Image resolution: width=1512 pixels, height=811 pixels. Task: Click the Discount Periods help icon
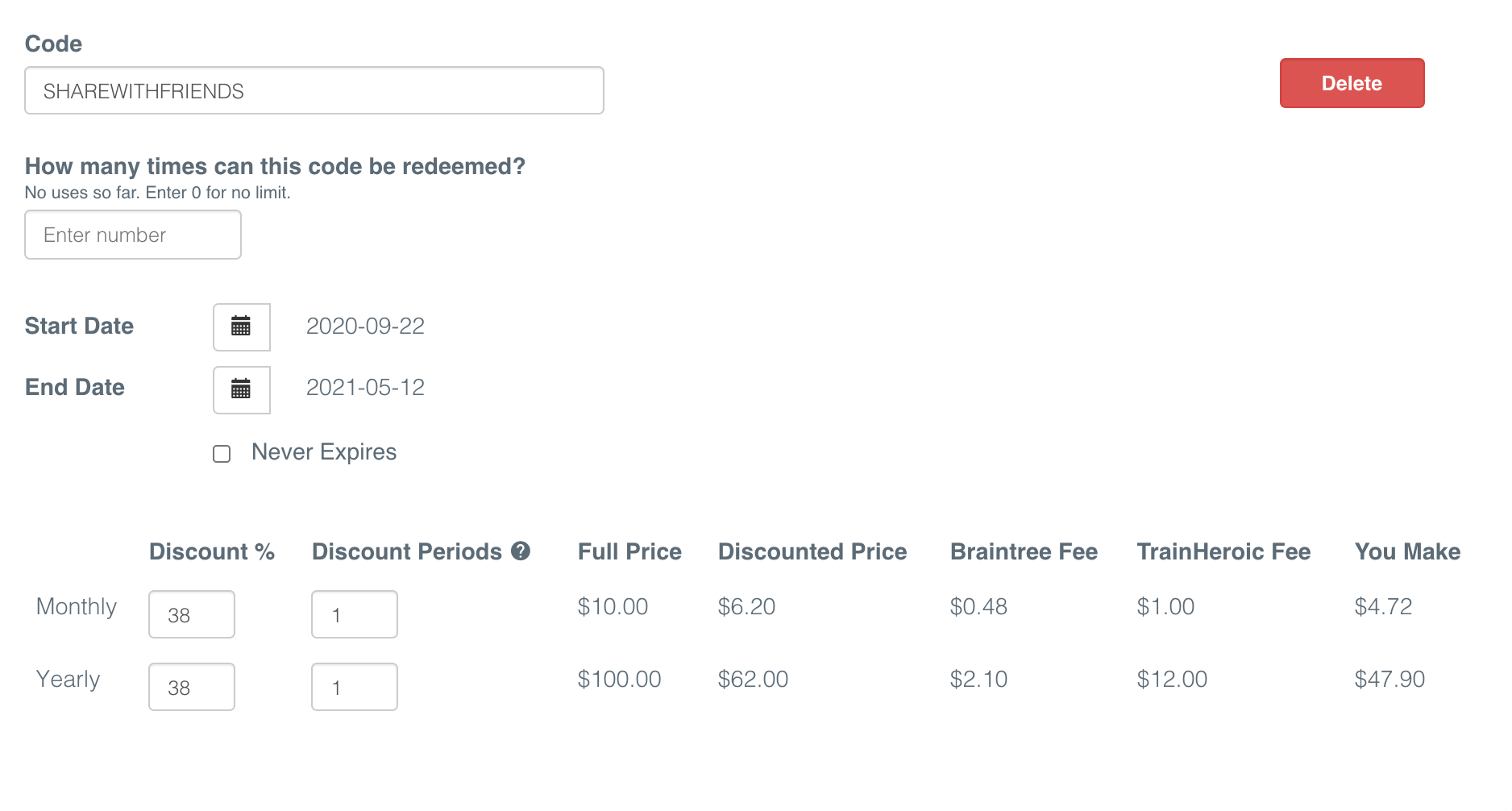pyautogui.click(x=521, y=551)
